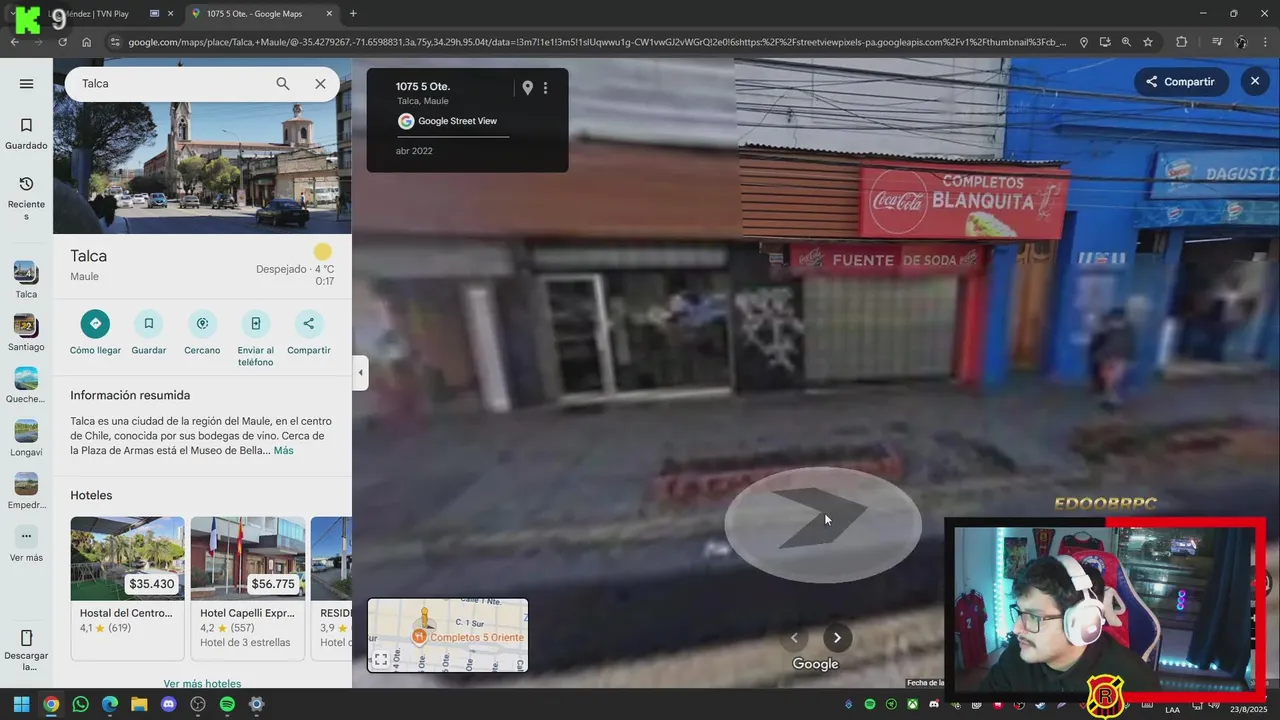Click the zoom magnifier icon in address bar

click(x=1126, y=42)
